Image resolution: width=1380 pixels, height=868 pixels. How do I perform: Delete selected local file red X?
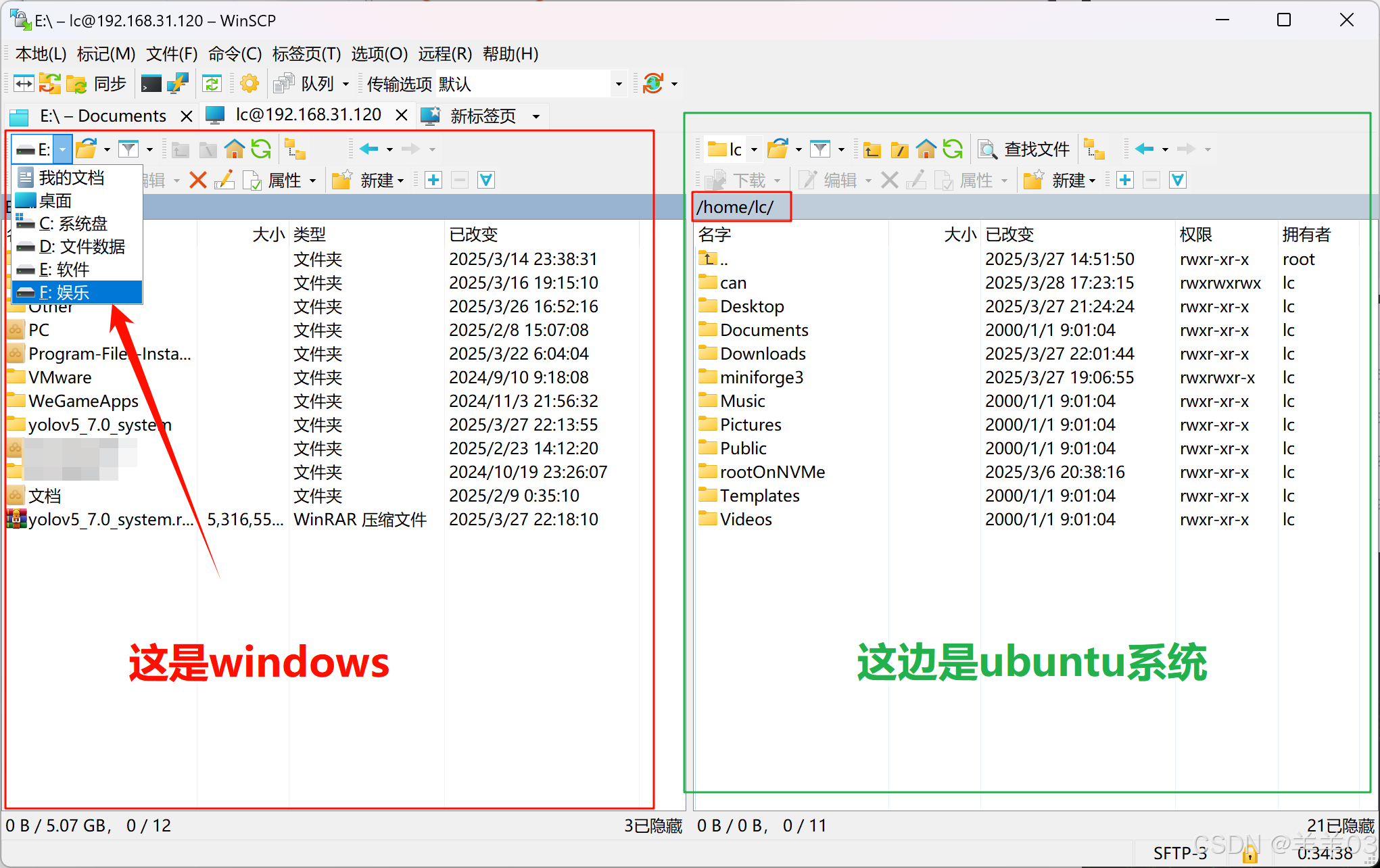click(198, 180)
